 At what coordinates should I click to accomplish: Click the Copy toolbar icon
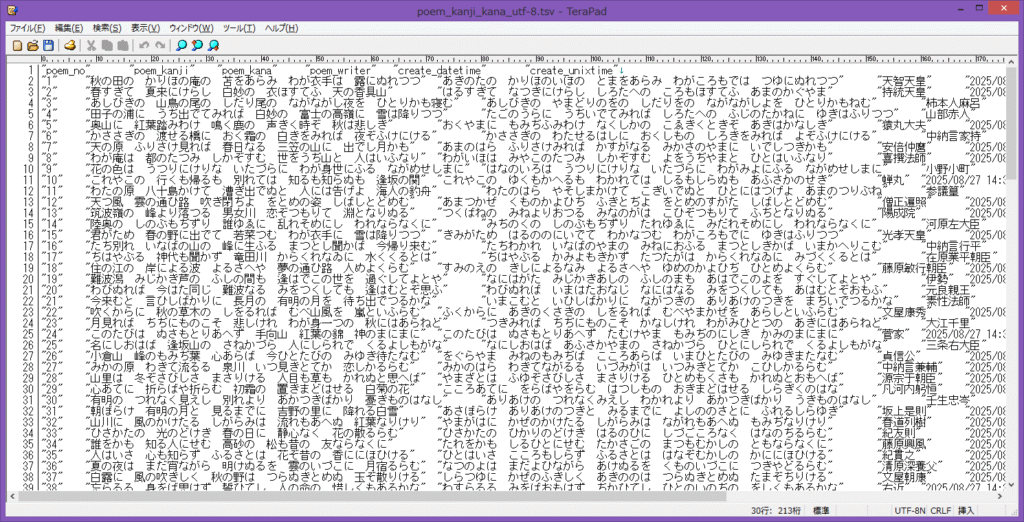pos(107,45)
